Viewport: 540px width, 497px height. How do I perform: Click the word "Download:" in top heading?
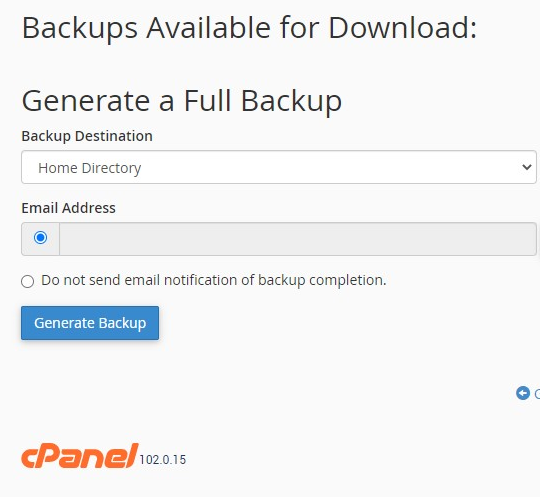[x=403, y=28]
